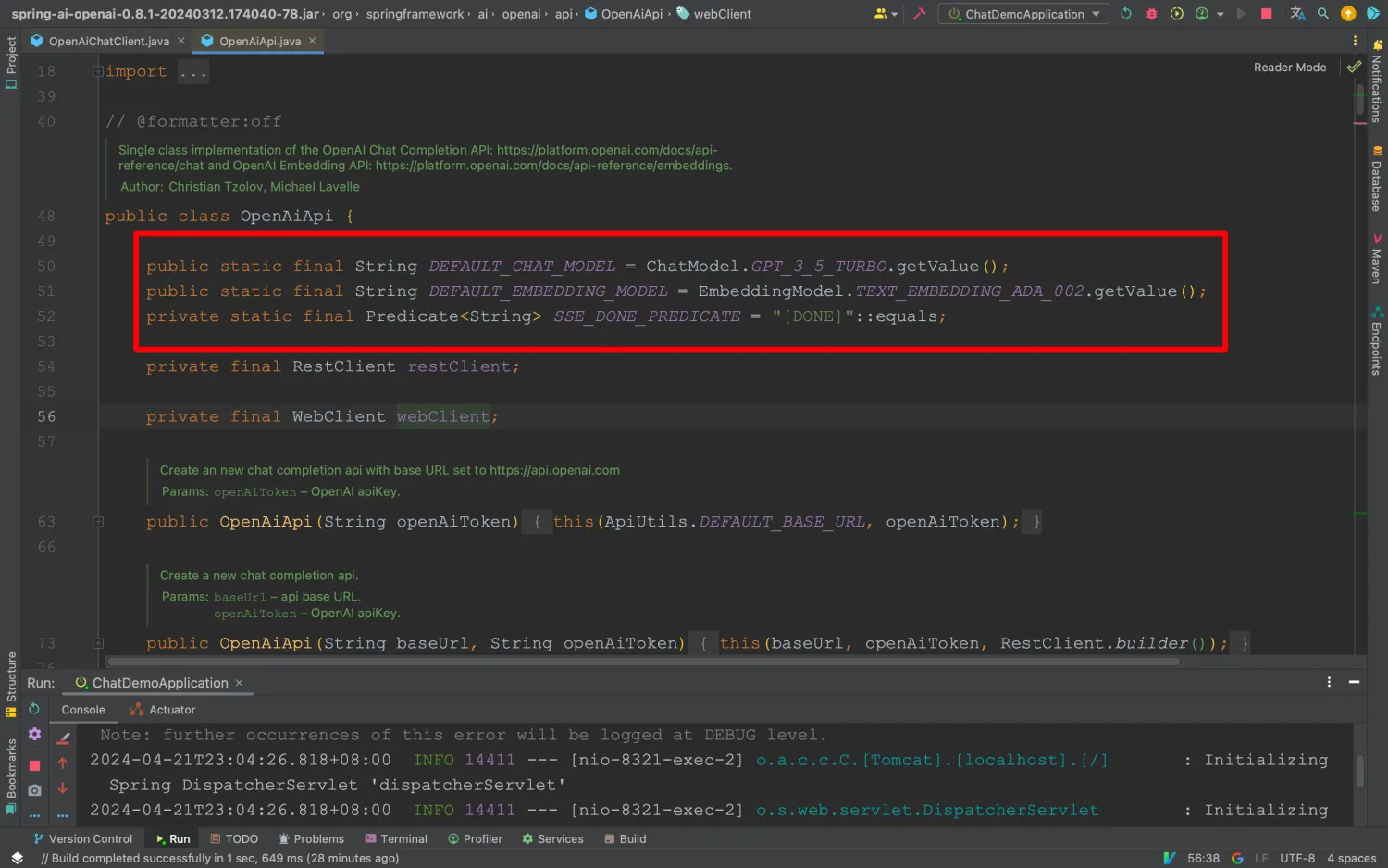The image size is (1388, 868).
Task: Minimize the Run tool window
Action: 1354,682
